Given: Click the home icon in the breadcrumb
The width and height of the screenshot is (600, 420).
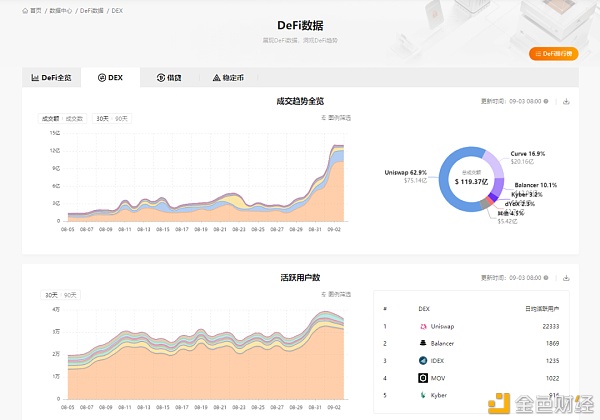Looking at the screenshot, I should point(25,9).
